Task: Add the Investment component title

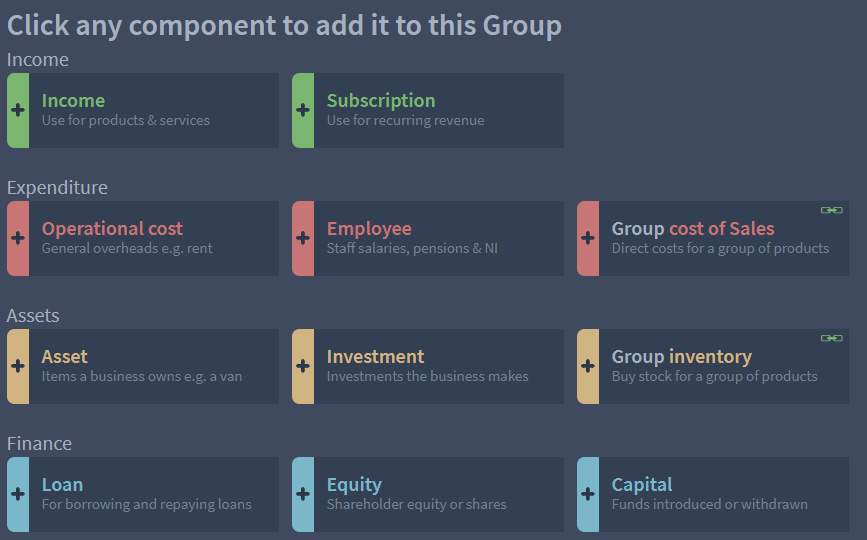Action: [375, 356]
